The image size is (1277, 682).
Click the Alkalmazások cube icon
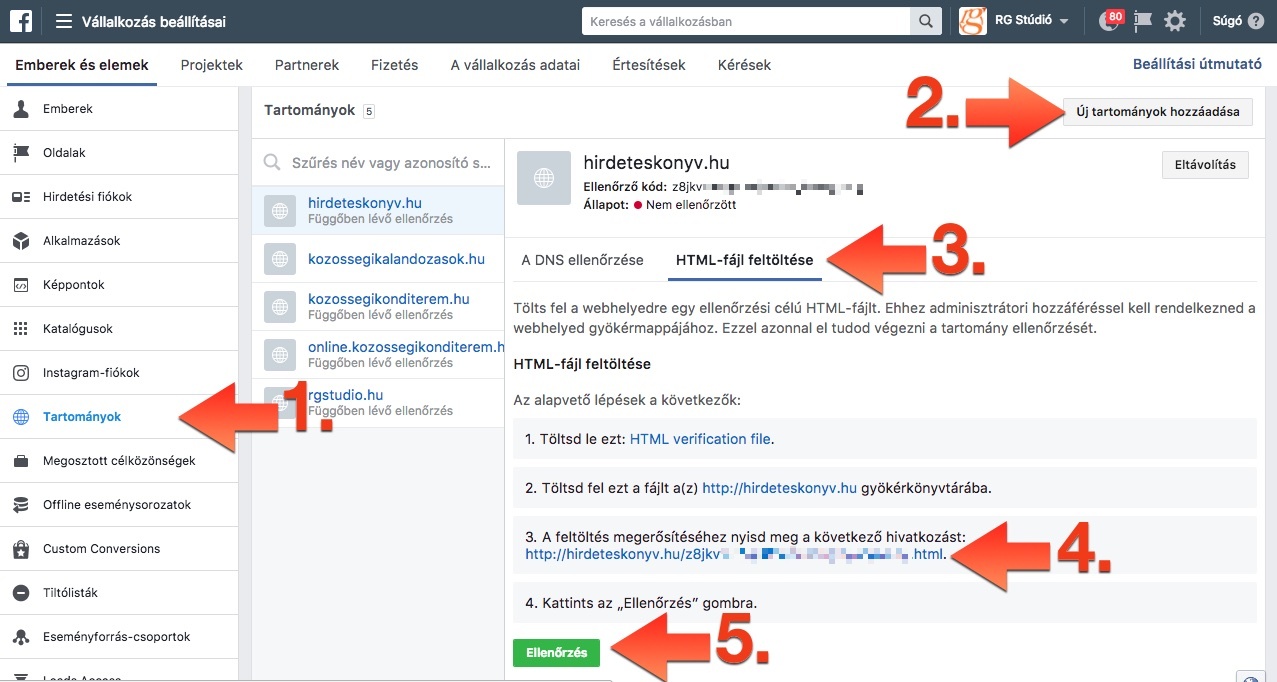20,241
